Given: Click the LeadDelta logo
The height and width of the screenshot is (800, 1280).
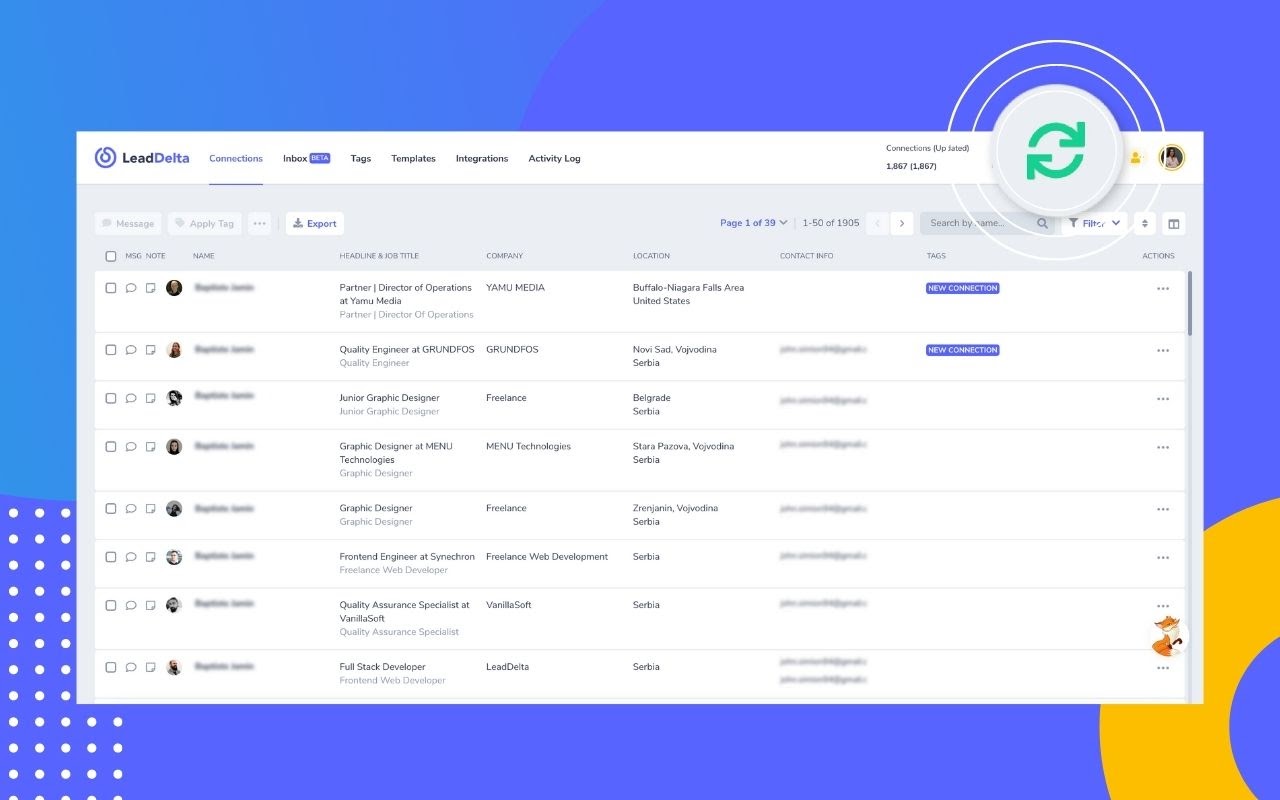Looking at the screenshot, I should (x=141, y=158).
